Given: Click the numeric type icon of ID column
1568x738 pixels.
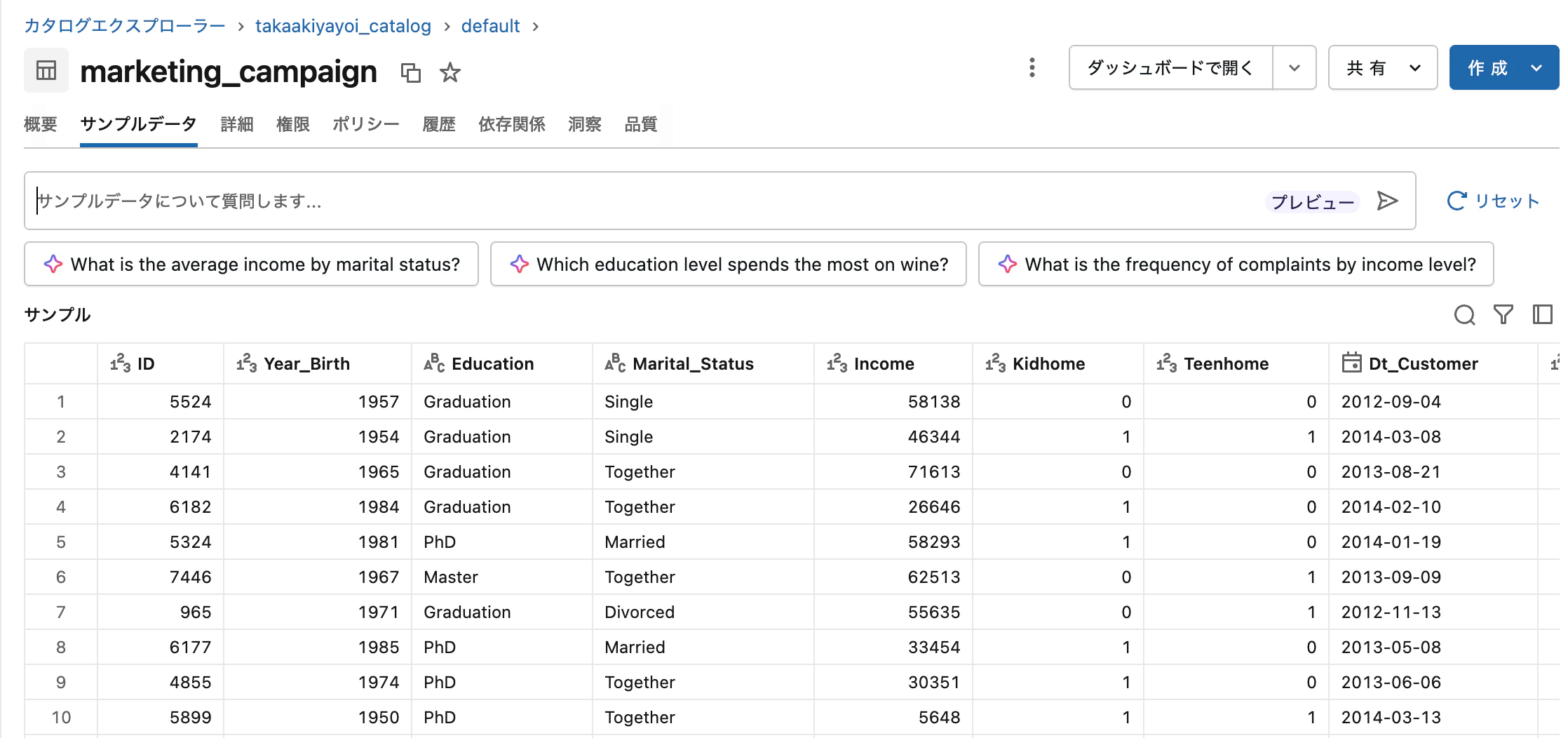Looking at the screenshot, I should coord(120,363).
